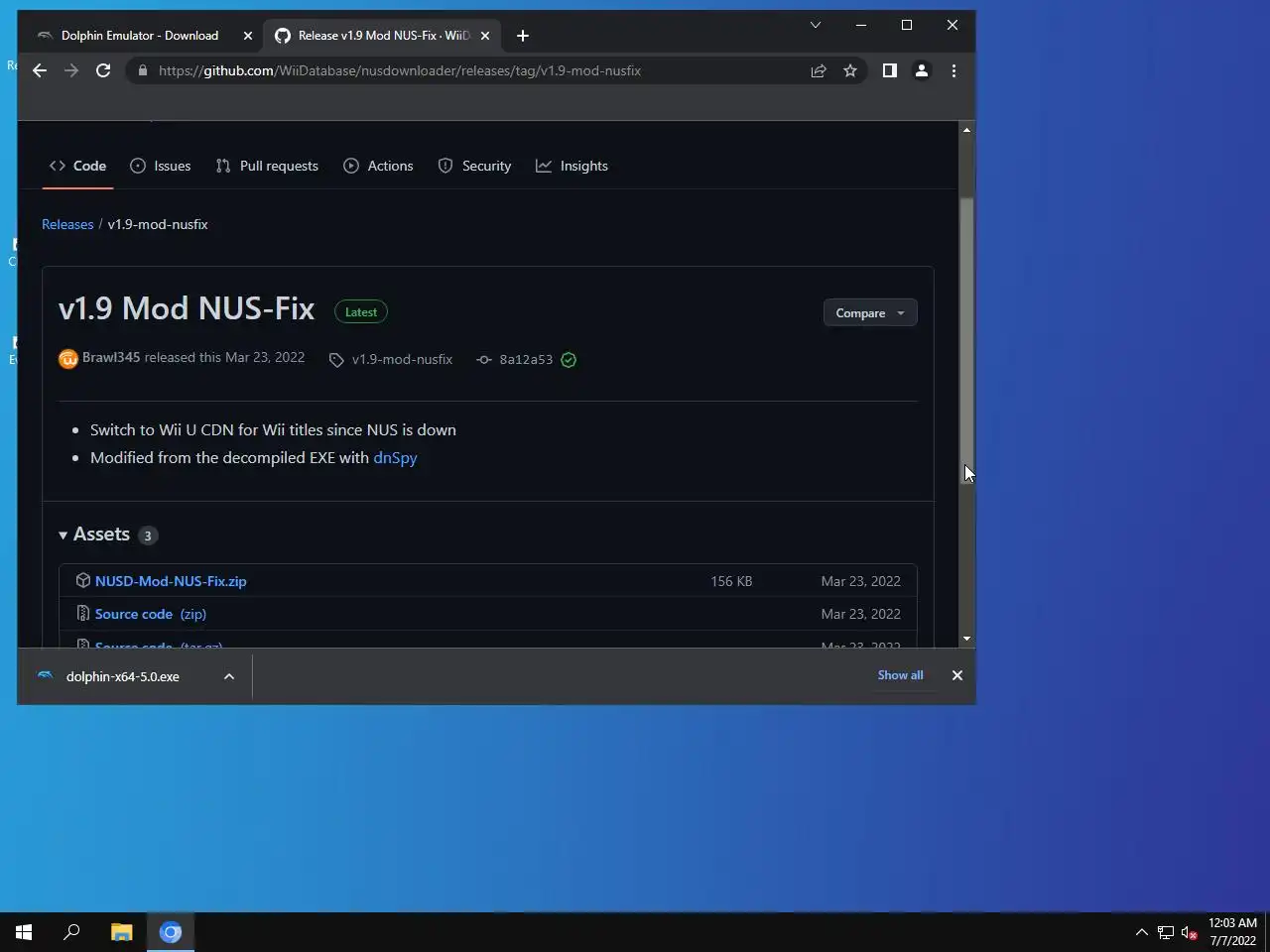
Task: Click the page scrollbar down arrow
Action: pos(966,640)
